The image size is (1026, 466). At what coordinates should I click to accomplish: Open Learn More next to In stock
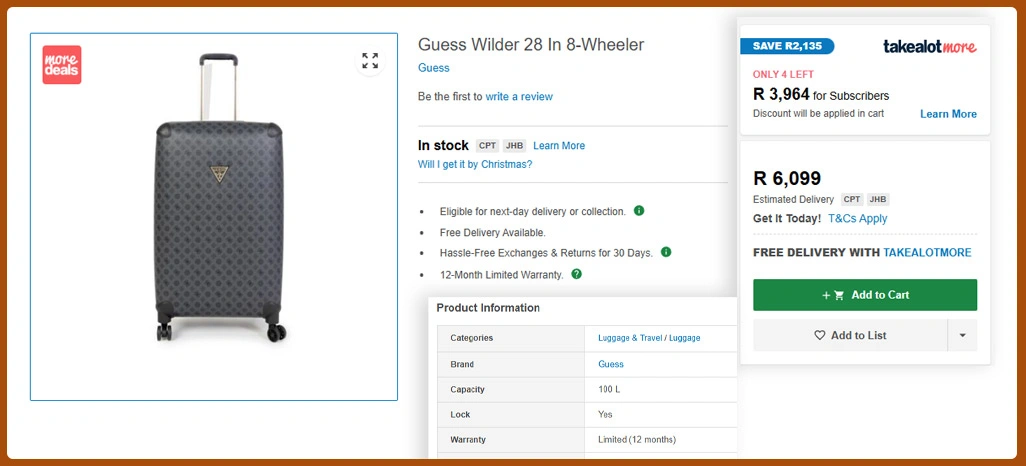(x=559, y=146)
